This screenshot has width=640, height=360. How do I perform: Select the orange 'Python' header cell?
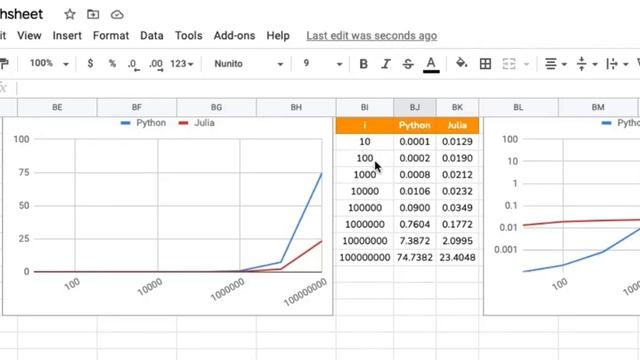point(415,125)
